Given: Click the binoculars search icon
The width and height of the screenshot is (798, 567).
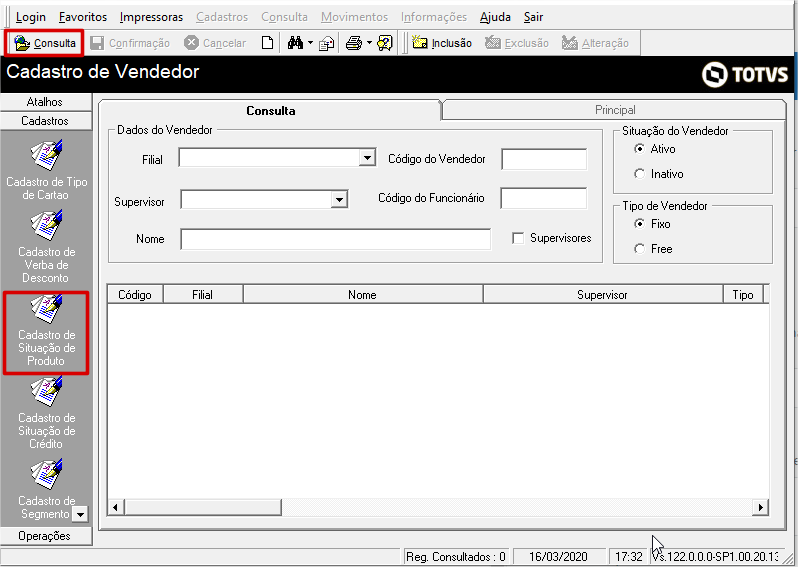Looking at the screenshot, I should pos(295,43).
